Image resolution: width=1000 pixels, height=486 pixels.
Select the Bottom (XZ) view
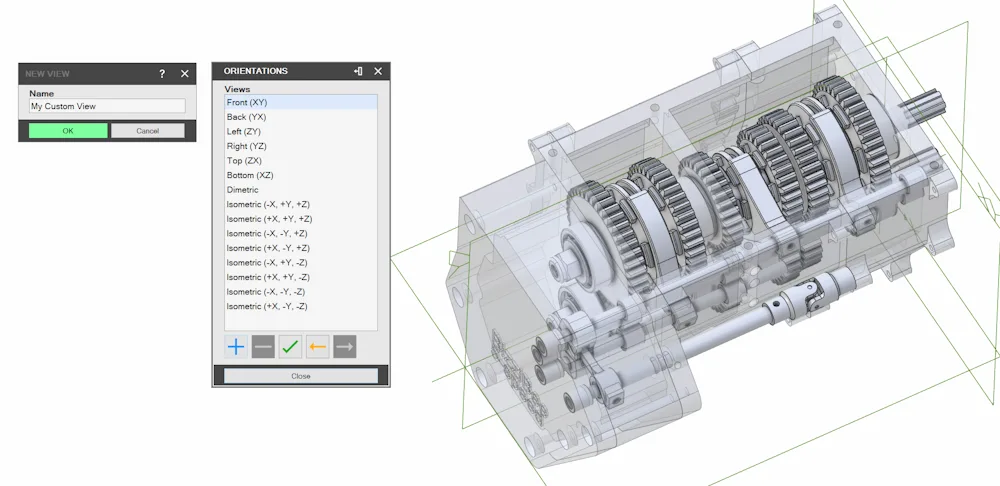pos(300,175)
